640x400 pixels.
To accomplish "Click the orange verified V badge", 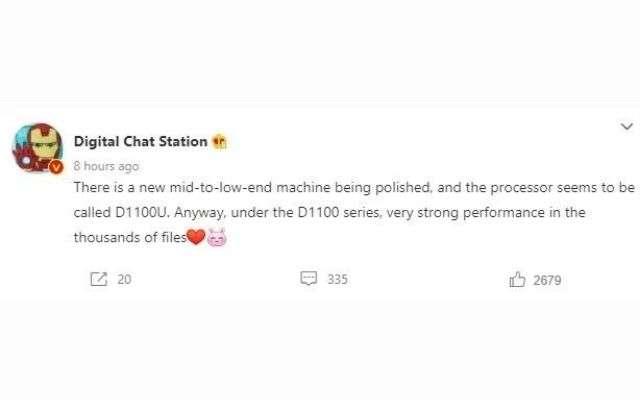I will [x=56, y=167].
